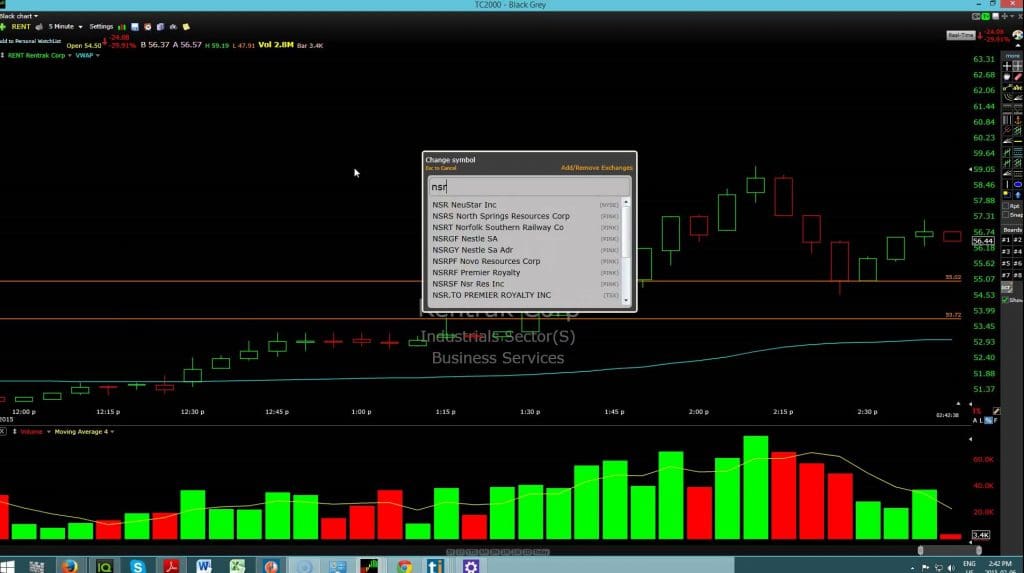The width and height of the screenshot is (1024, 573).
Task: Click the 56.44 current price label
Action: click(983, 240)
